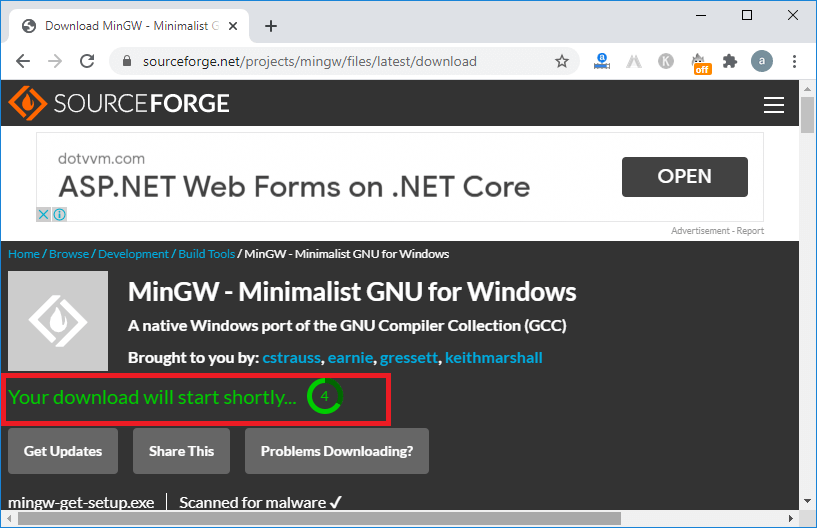
Task: Open keithmarshall profile link
Action: click(x=493, y=358)
